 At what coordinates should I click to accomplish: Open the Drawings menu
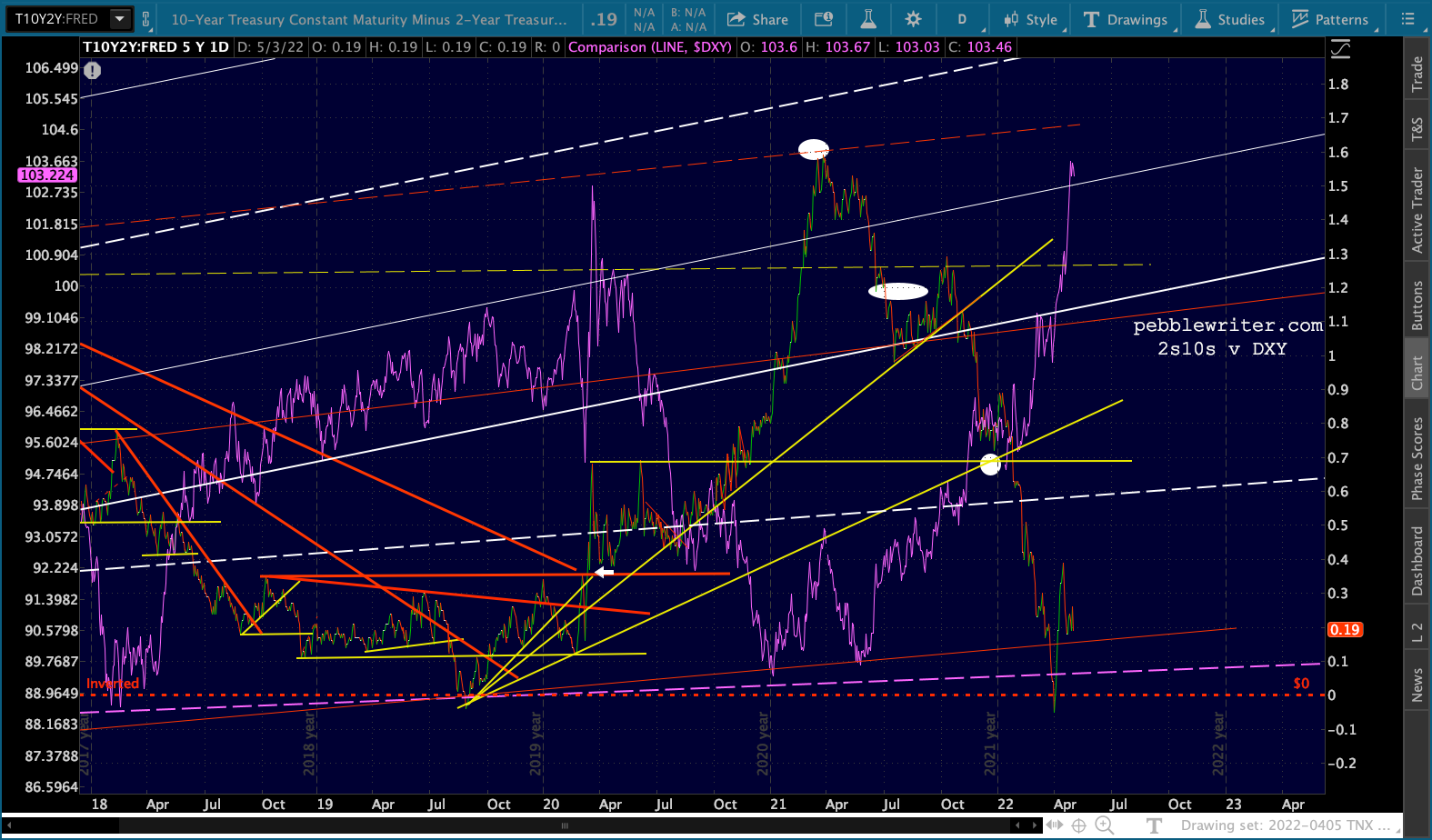point(1126,19)
